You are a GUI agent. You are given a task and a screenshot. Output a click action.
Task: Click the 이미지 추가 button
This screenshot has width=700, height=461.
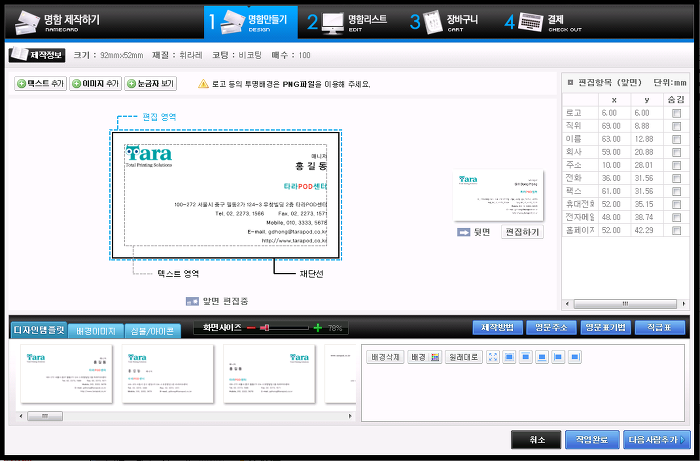(x=96, y=83)
